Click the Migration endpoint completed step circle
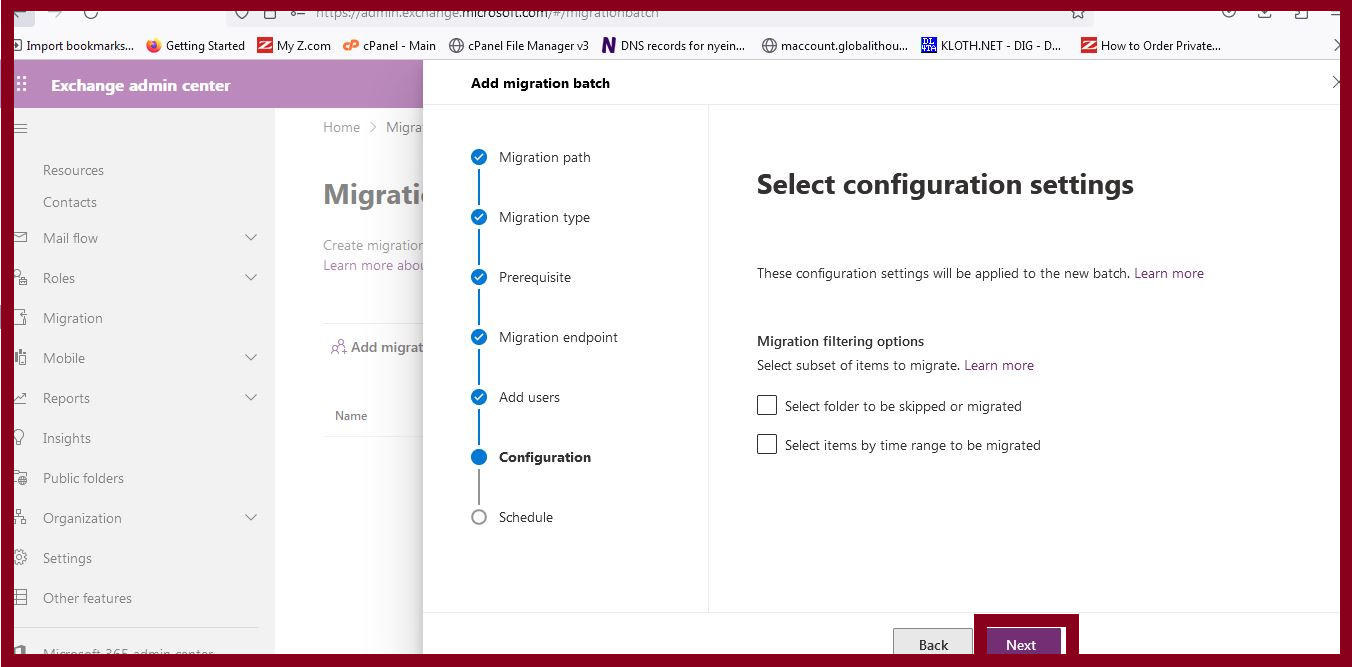The image size is (1352, 667). [479, 337]
